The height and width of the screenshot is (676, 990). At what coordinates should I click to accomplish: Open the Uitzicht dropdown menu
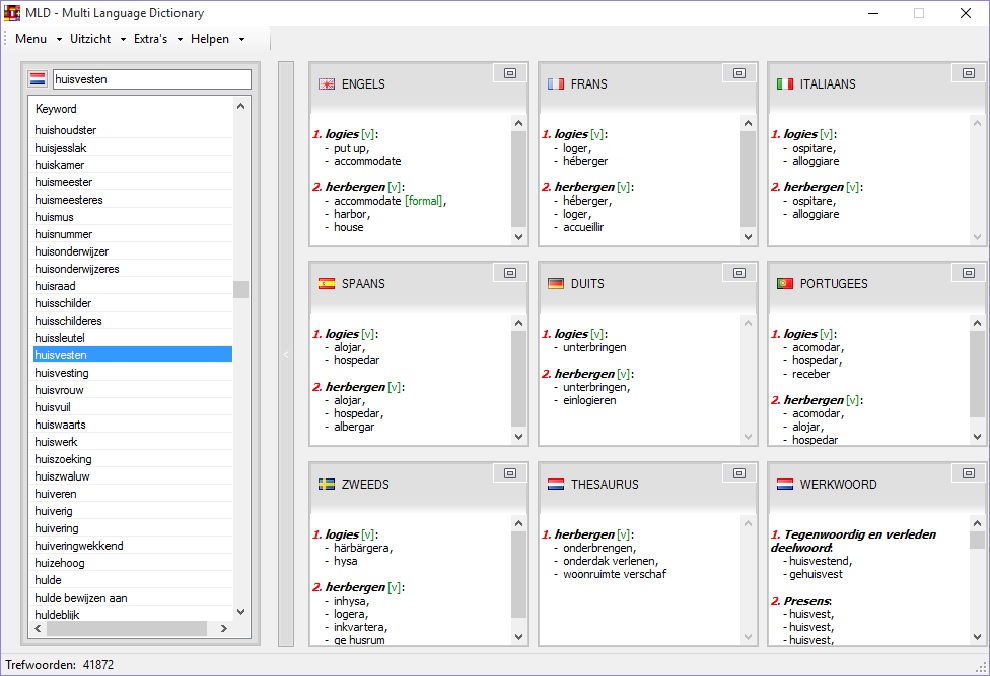(x=97, y=39)
